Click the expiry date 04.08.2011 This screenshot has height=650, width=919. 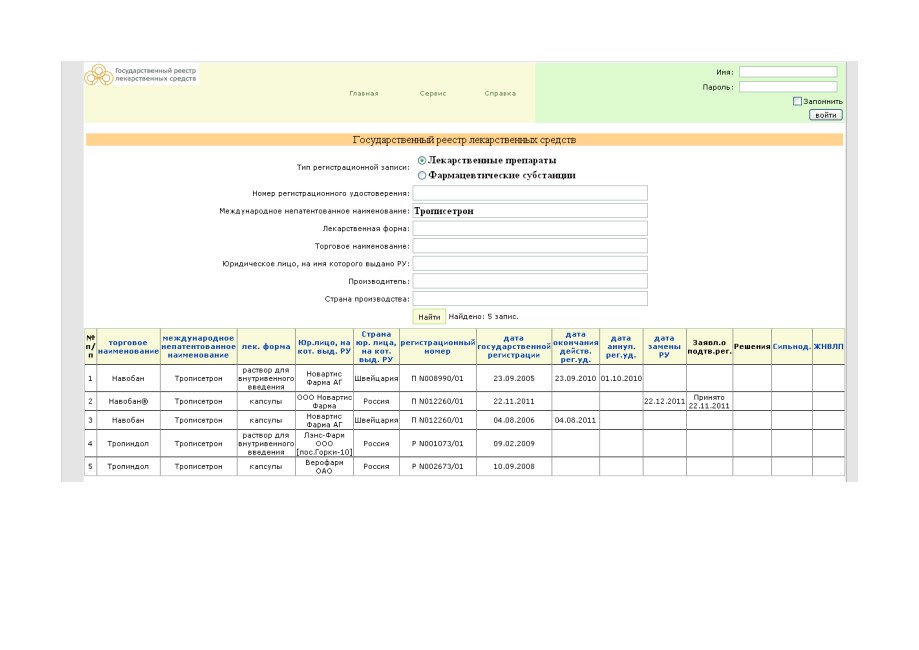(576, 420)
